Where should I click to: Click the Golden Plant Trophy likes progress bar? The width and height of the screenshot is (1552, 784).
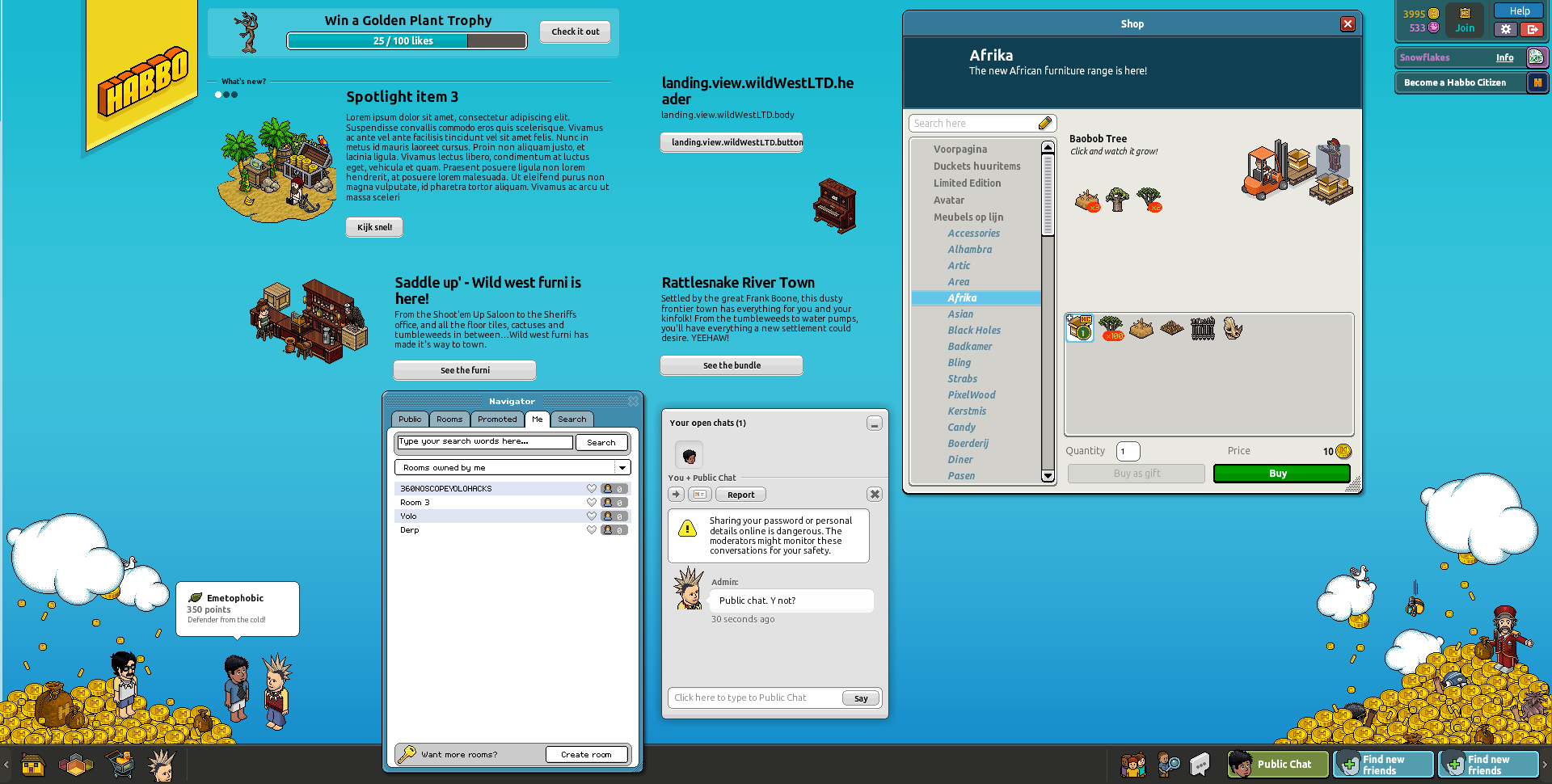tap(407, 40)
